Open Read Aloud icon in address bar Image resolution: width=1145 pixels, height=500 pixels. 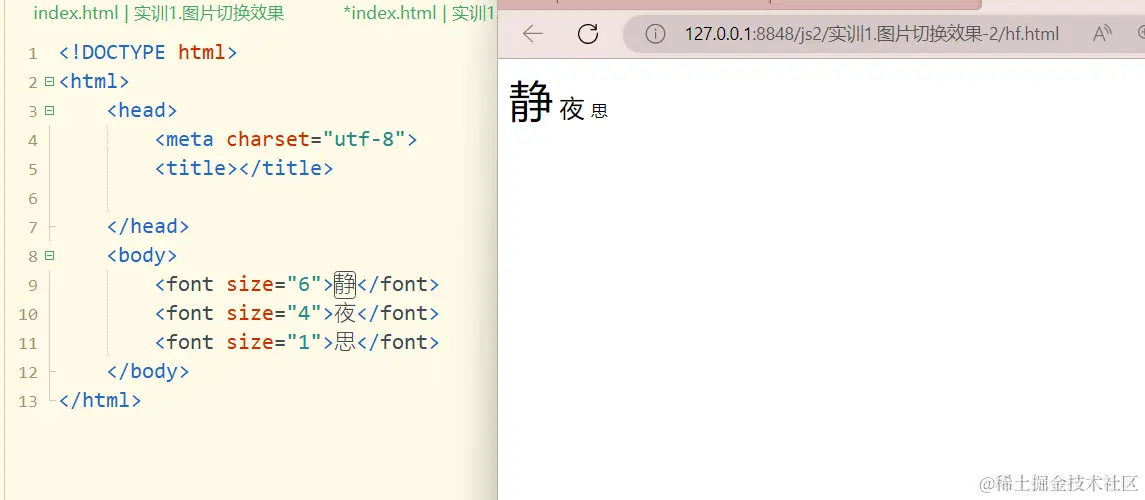(x=1102, y=34)
